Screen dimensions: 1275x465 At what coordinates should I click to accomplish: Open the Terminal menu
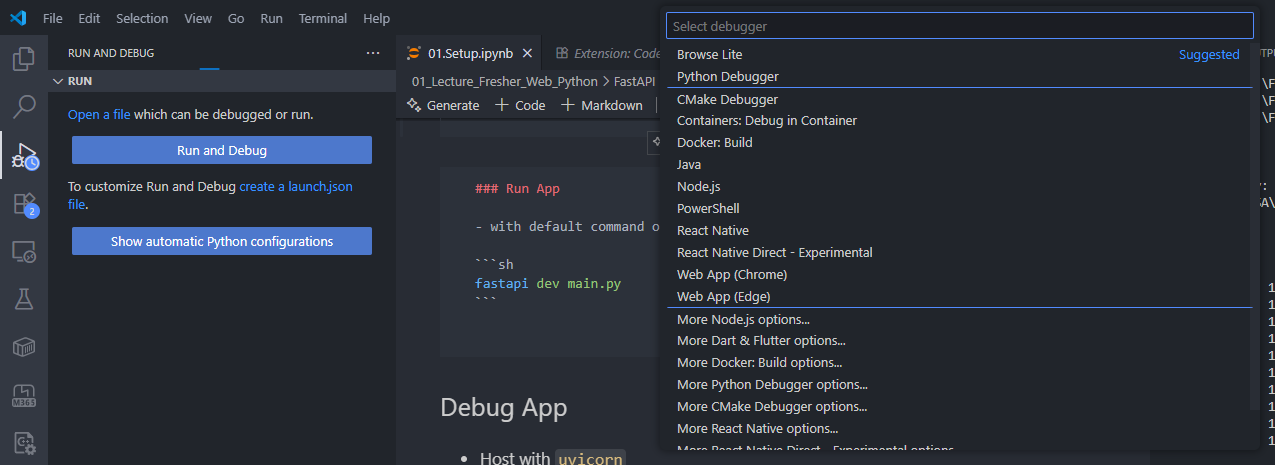(x=323, y=18)
